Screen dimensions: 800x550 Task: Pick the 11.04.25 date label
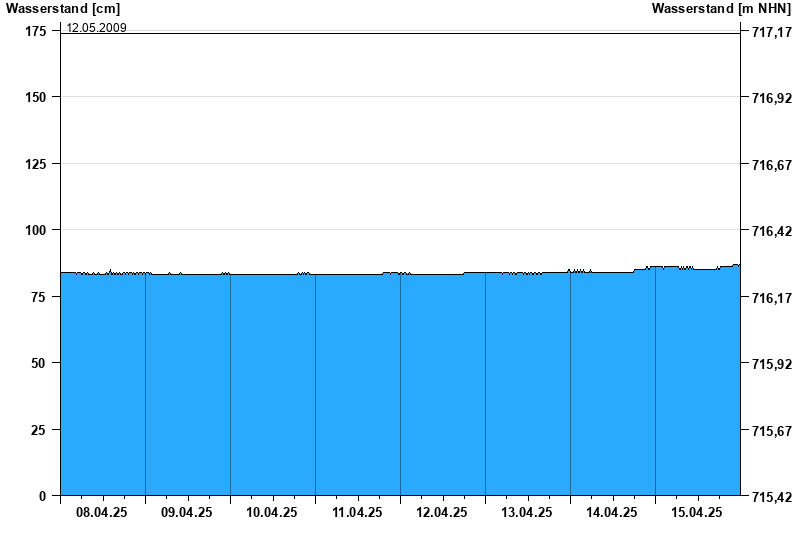357,513
